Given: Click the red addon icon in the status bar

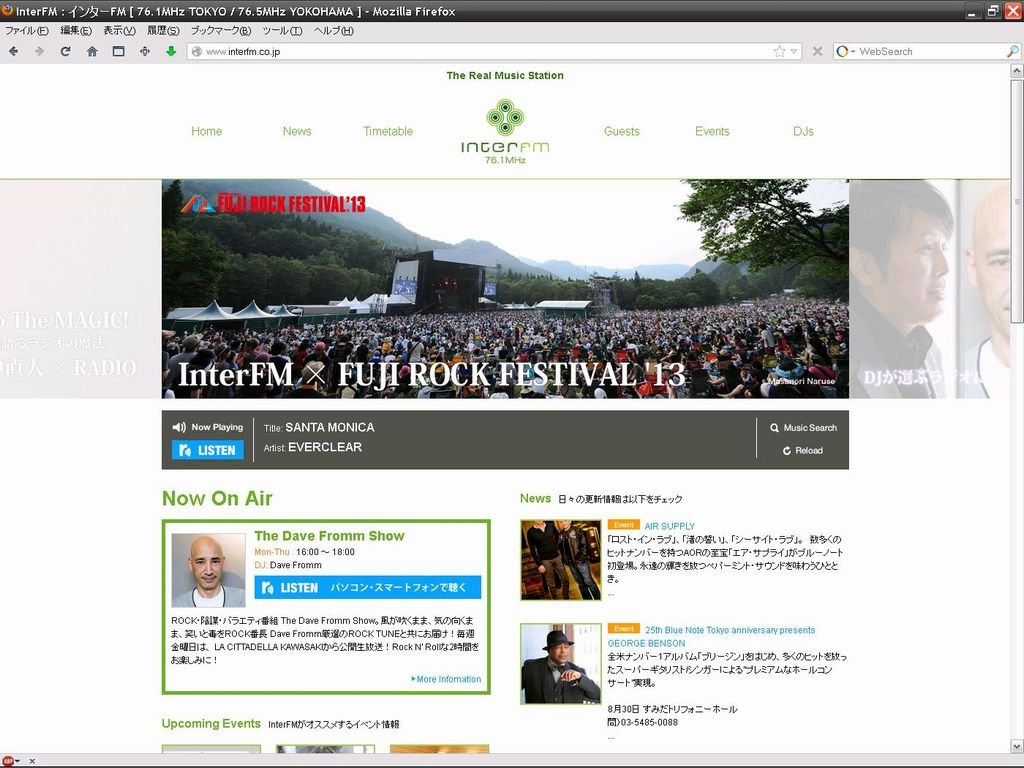Looking at the screenshot, I should [x=8, y=761].
